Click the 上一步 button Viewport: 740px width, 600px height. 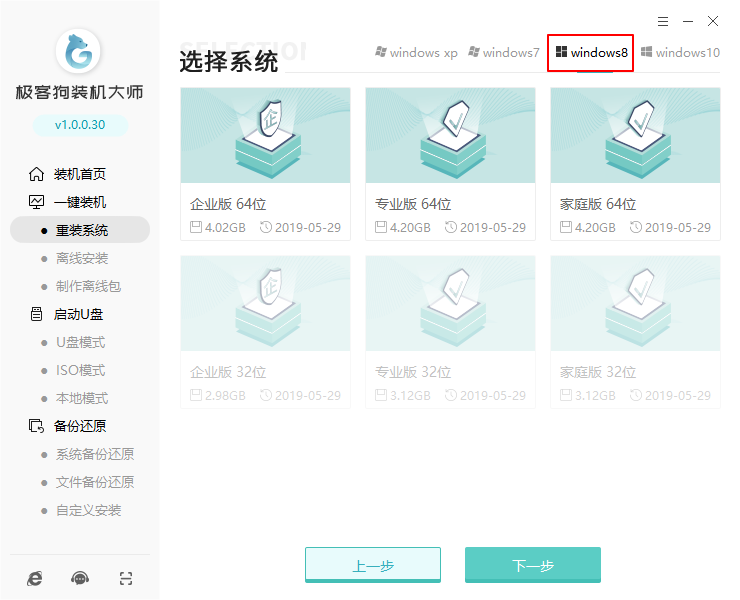(x=372, y=565)
